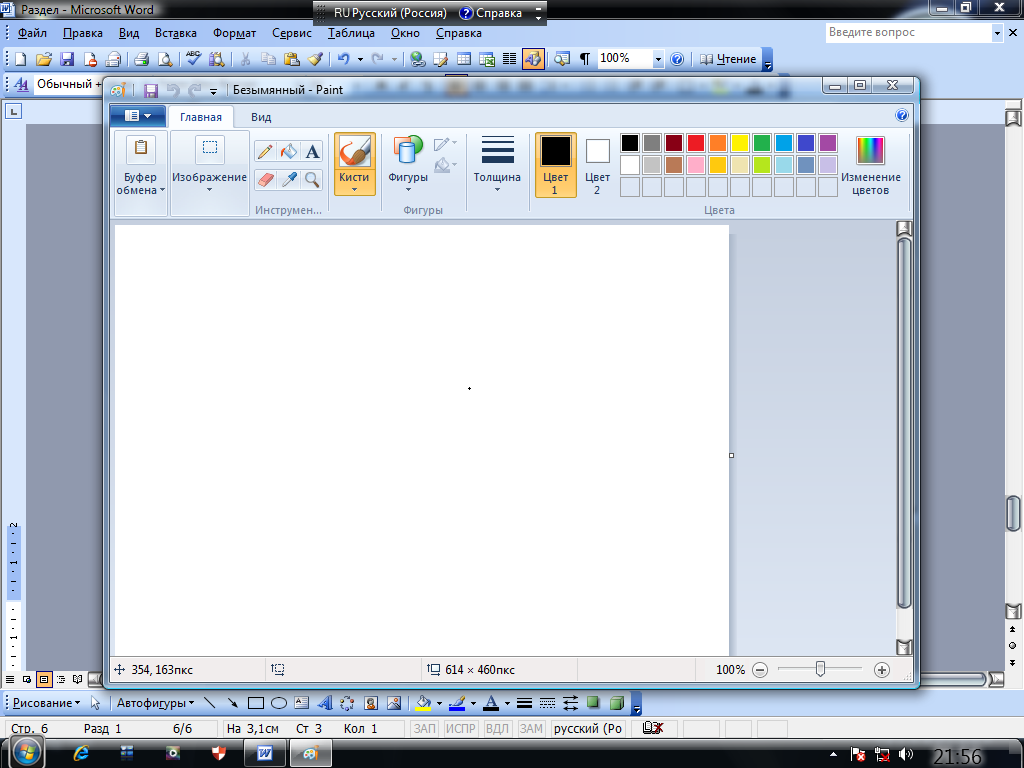Click the Oval tool on Drawing toolbar
This screenshot has height=768, width=1024.
pos(279,703)
